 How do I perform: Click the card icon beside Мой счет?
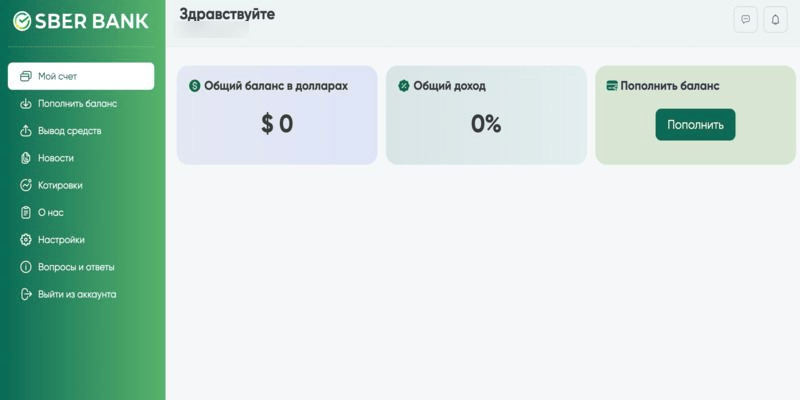point(26,77)
